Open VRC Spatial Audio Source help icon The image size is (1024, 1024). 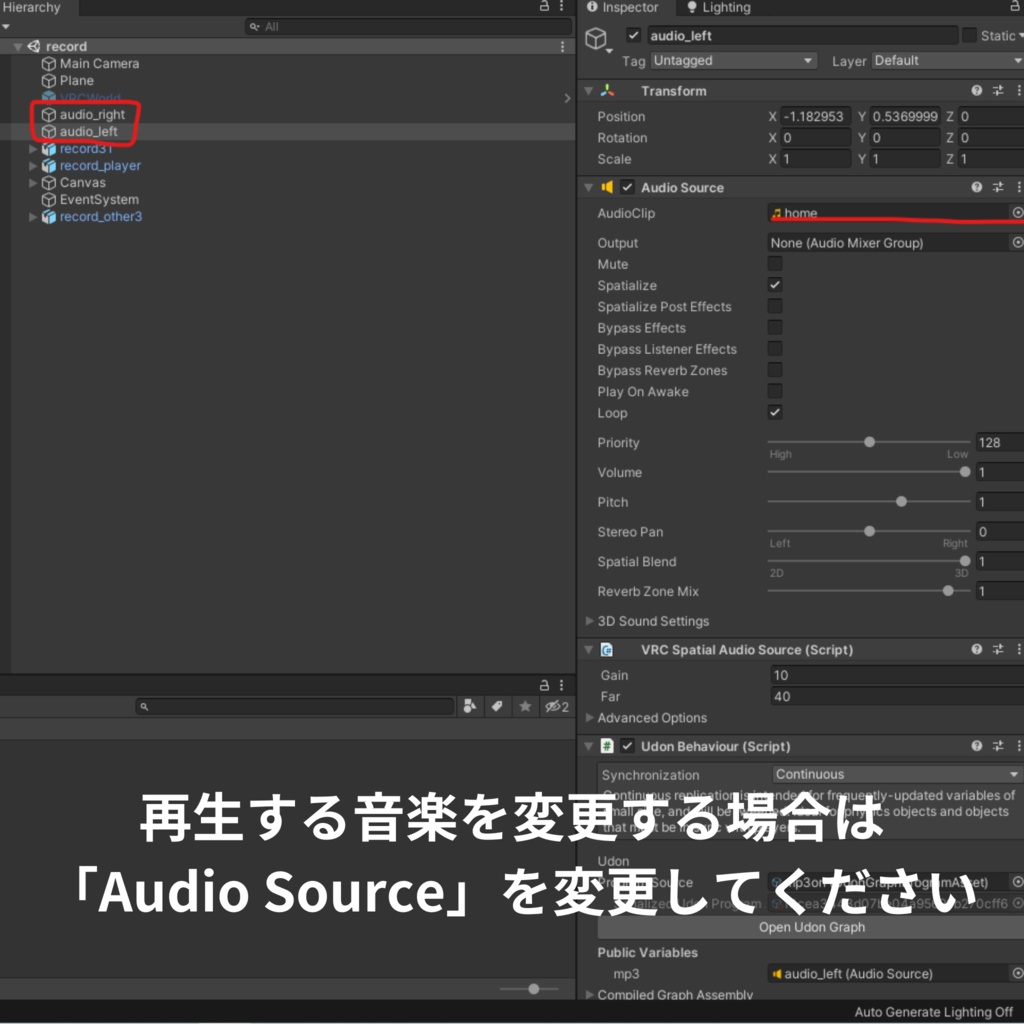coord(976,649)
